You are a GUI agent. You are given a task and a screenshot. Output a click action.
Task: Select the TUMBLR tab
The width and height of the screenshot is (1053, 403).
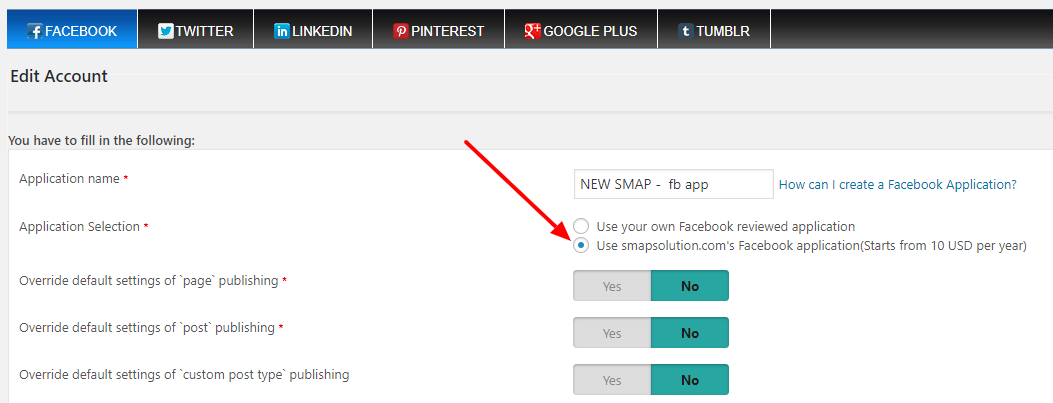[714, 29]
